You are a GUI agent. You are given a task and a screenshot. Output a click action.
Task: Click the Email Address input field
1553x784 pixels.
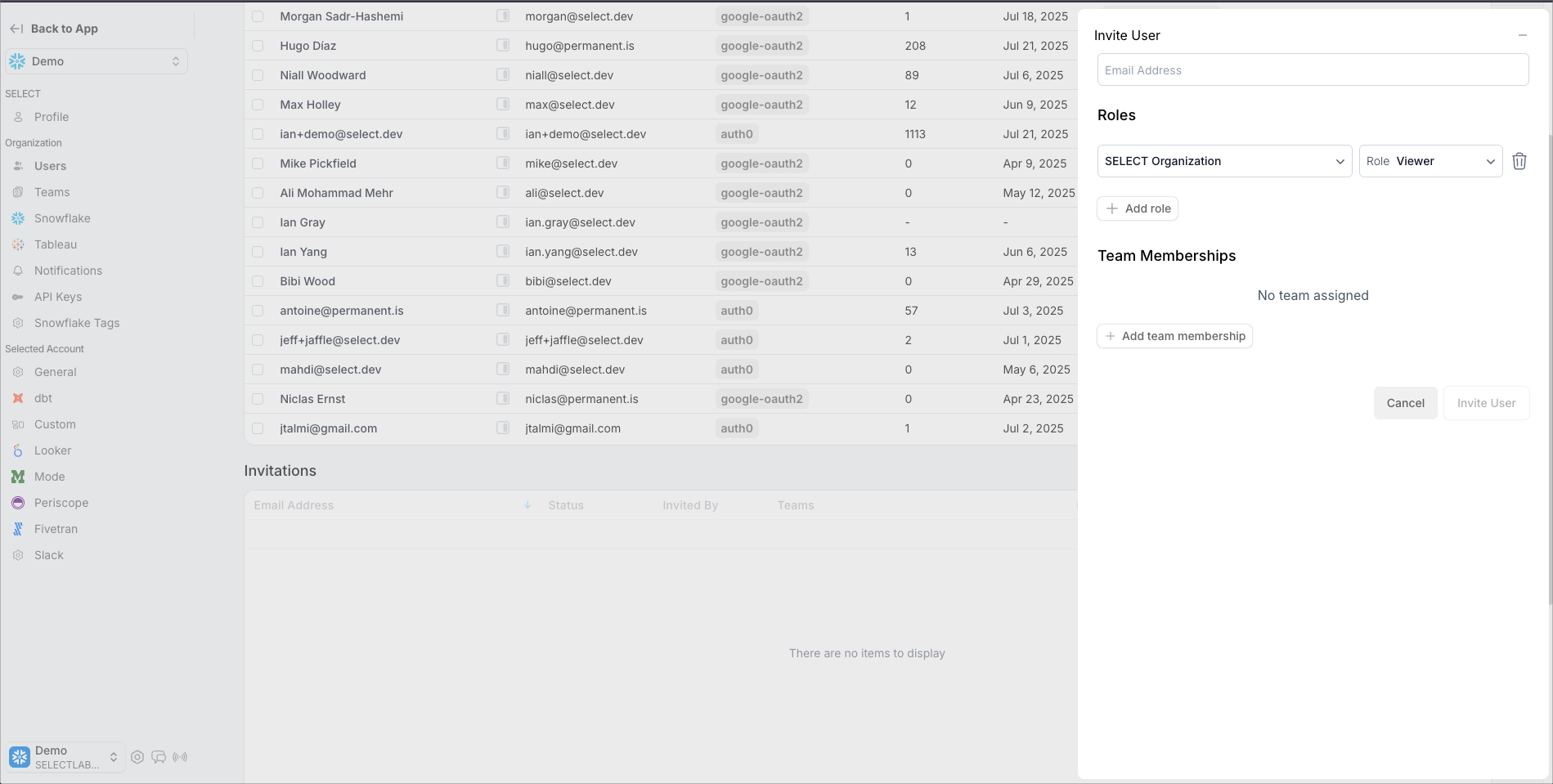(x=1313, y=69)
